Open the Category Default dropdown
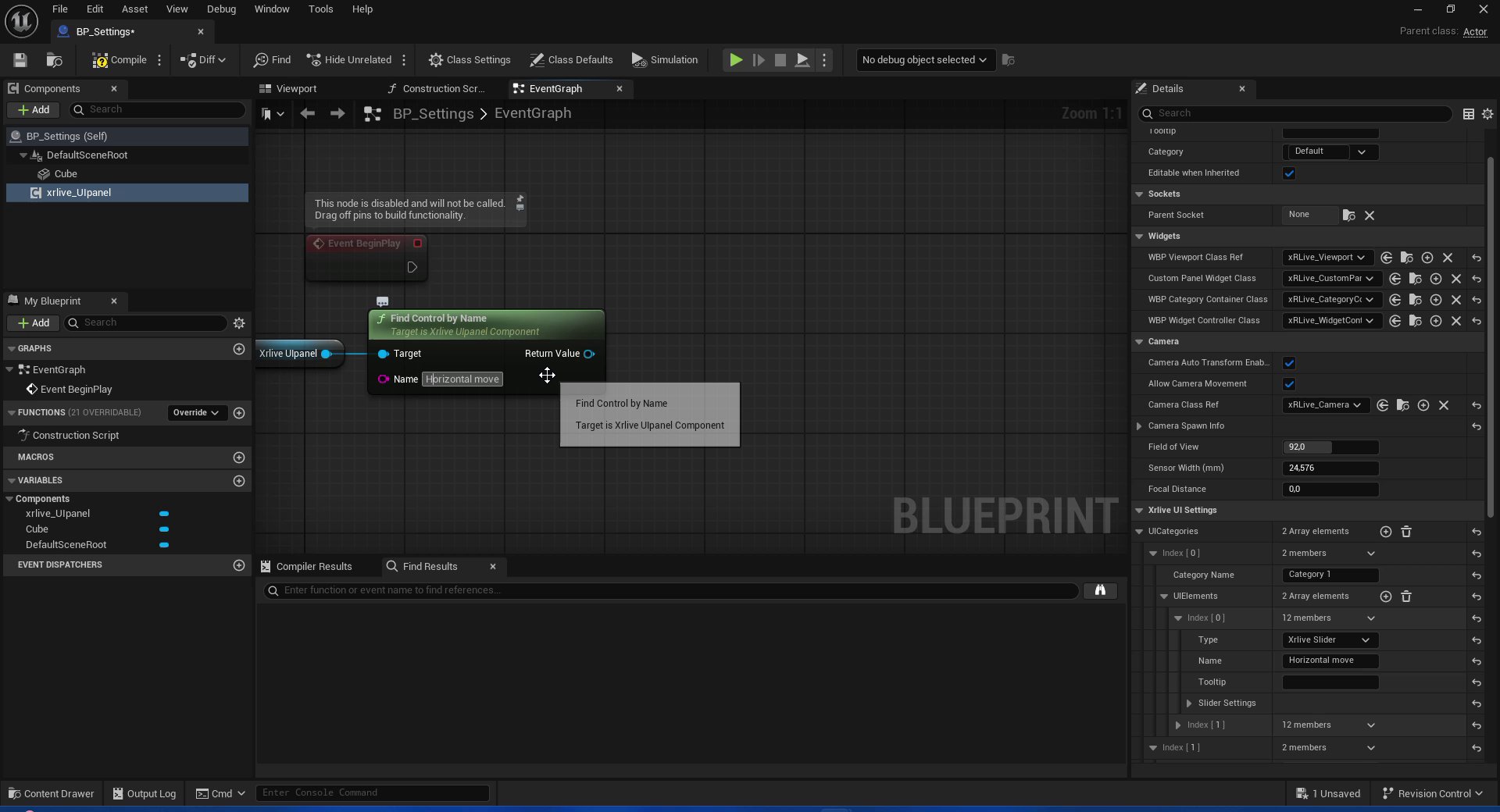Viewport: 1500px width, 812px height. click(x=1330, y=152)
